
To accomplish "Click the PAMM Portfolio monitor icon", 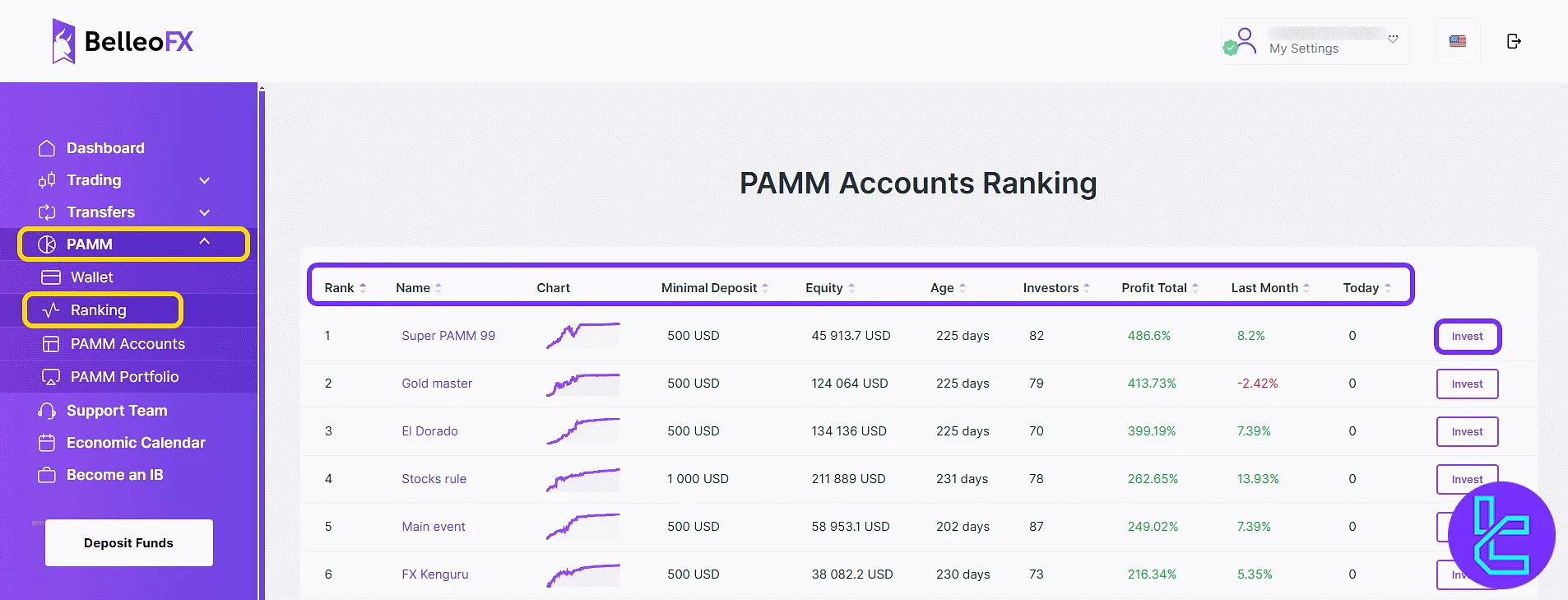I will tap(51, 377).
